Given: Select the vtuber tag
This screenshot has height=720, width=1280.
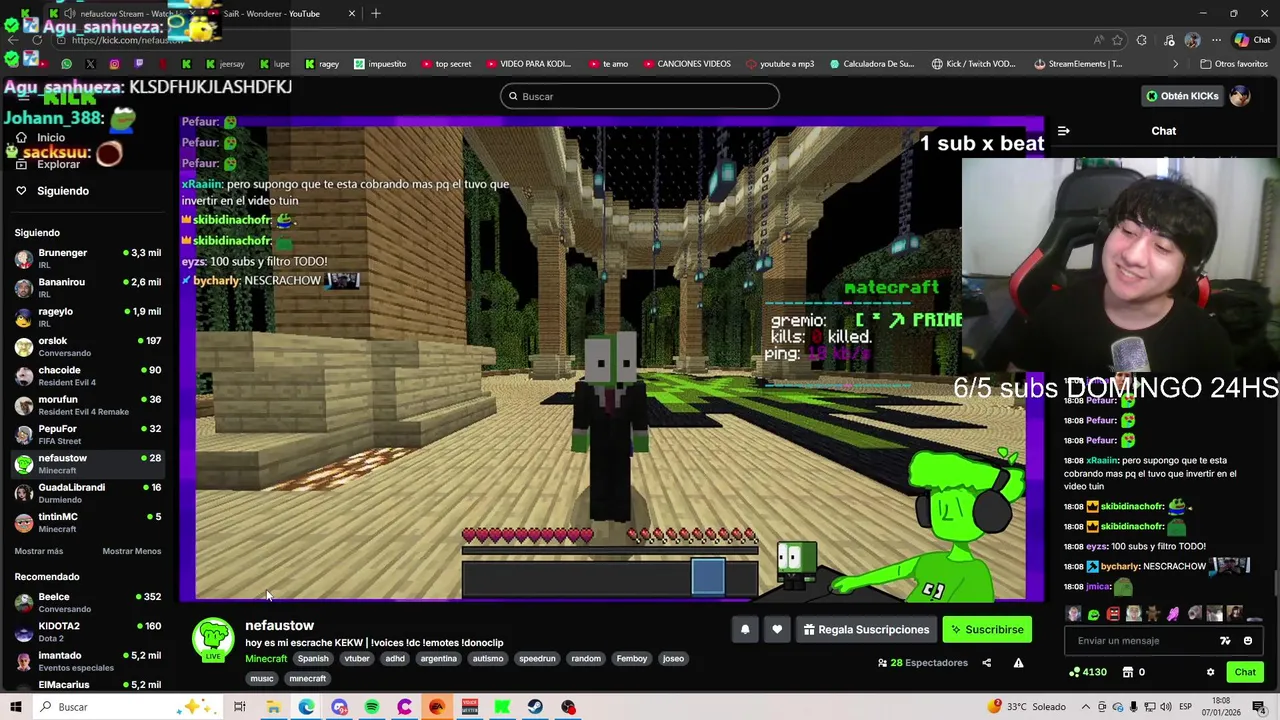Looking at the screenshot, I should coord(357,659).
